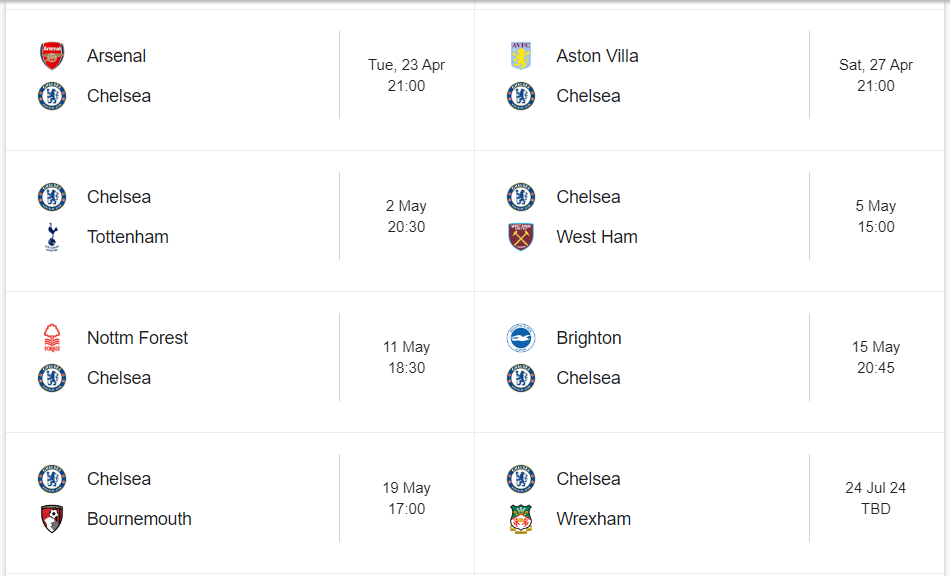
Task: Click Chelsea badge in Arsenal fixture
Action: click(x=52, y=96)
